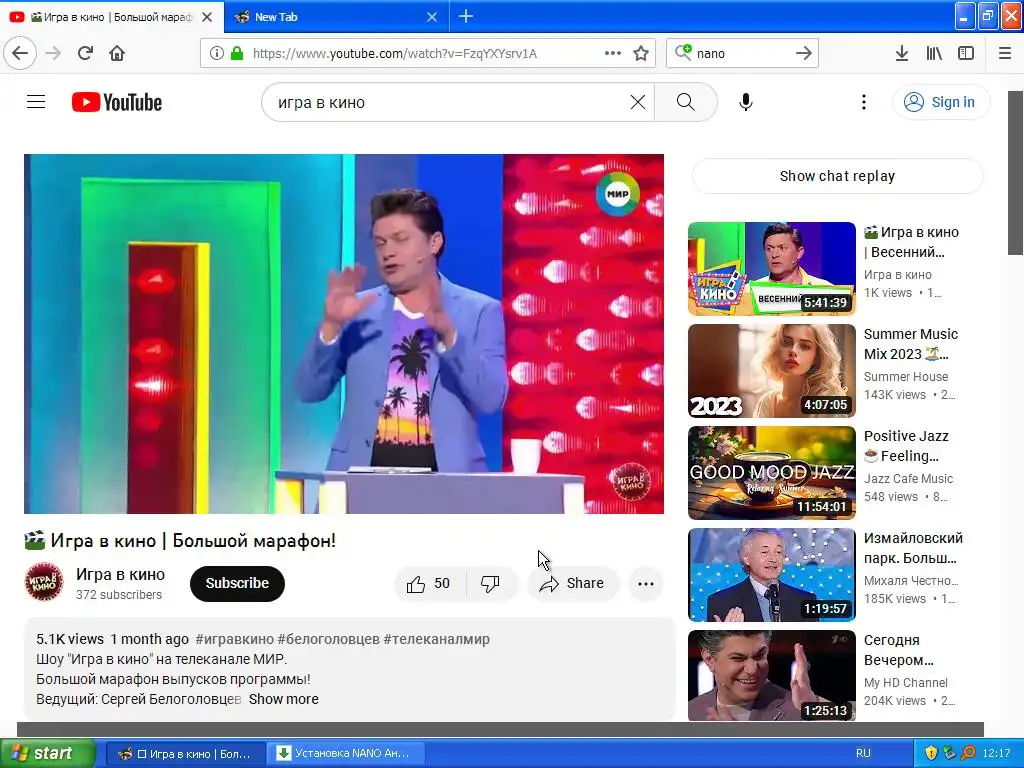Click the RU language indicator
Viewport: 1024px width, 768px height.
click(863, 753)
